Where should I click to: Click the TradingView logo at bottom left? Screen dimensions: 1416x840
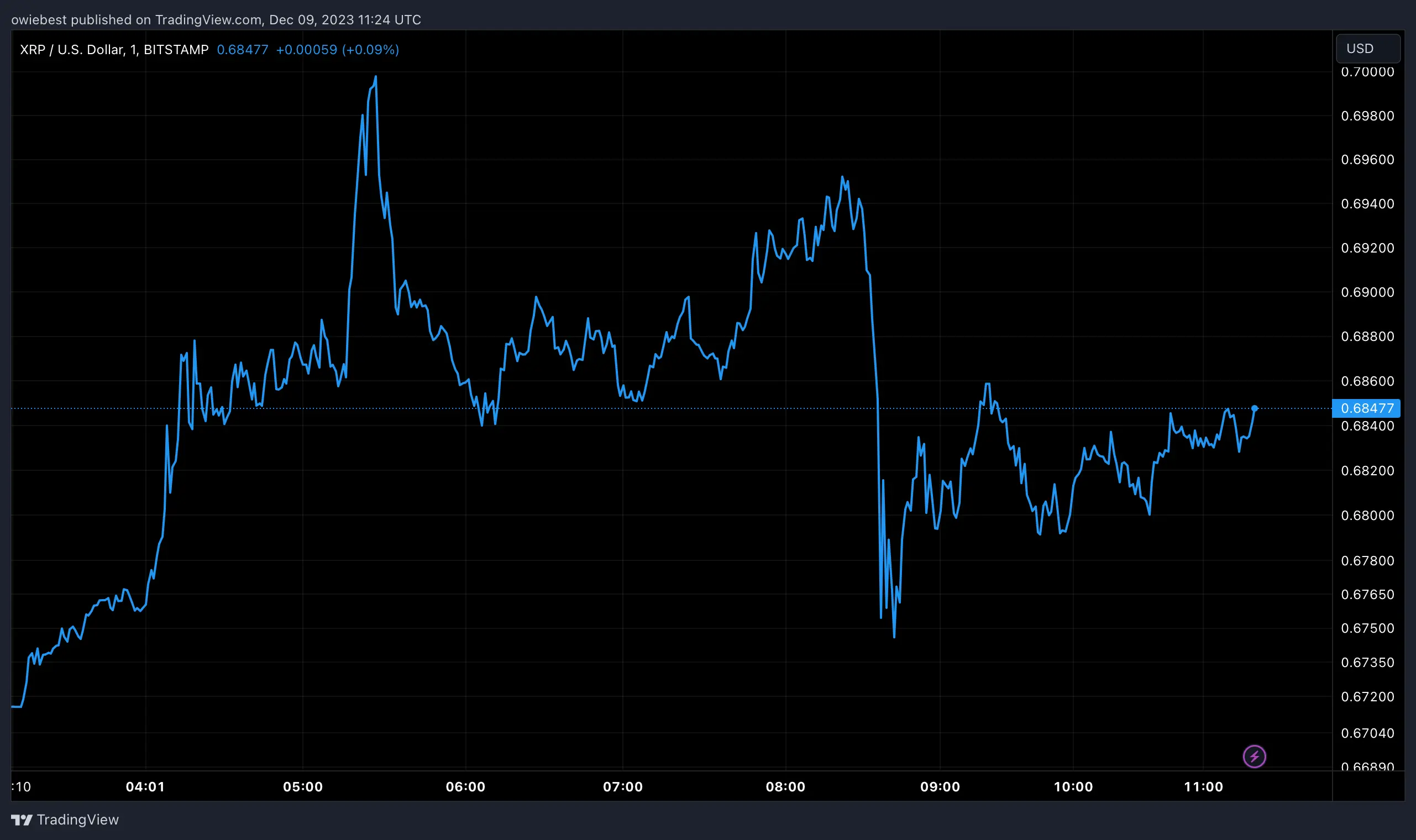21,819
